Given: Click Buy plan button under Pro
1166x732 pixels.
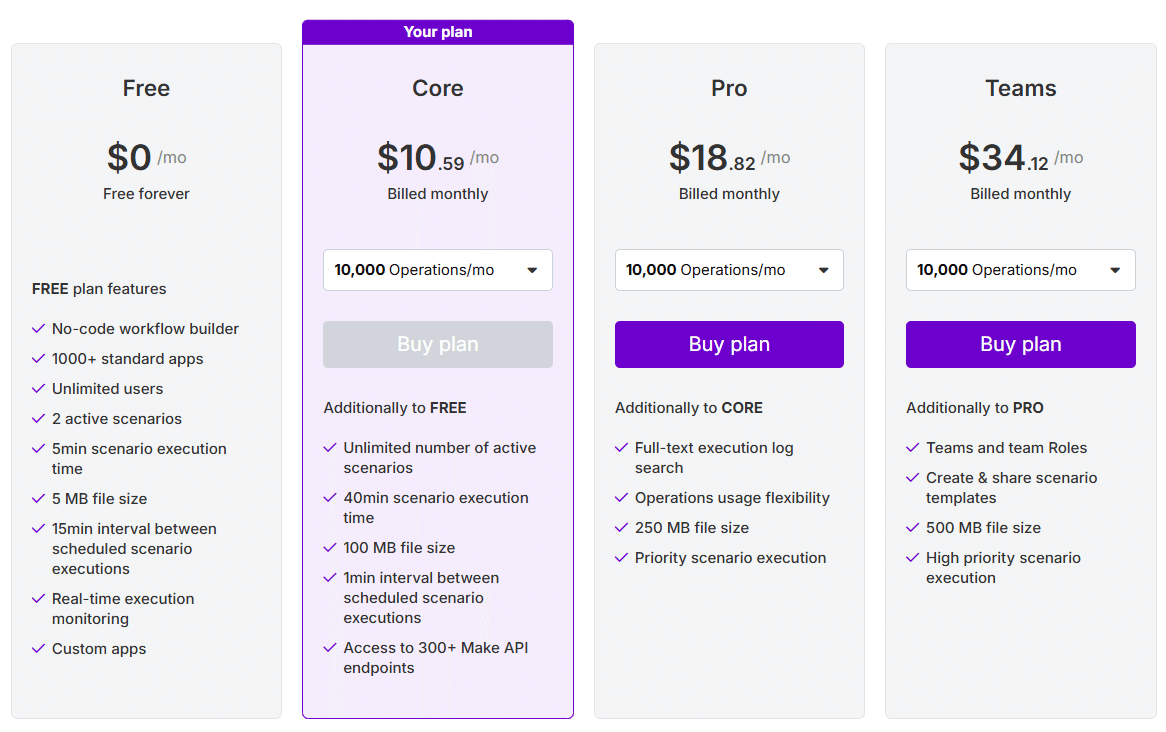Looking at the screenshot, I should (729, 344).
